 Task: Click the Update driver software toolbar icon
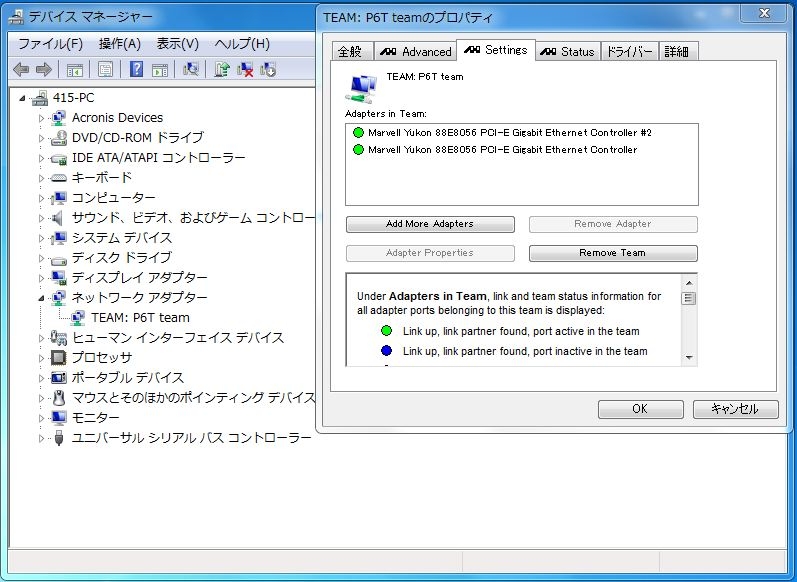[x=222, y=69]
